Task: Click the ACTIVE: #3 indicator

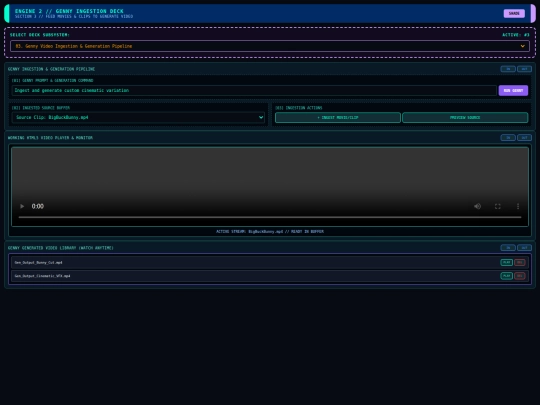Action: pyautogui.click(x=516, y=35)
